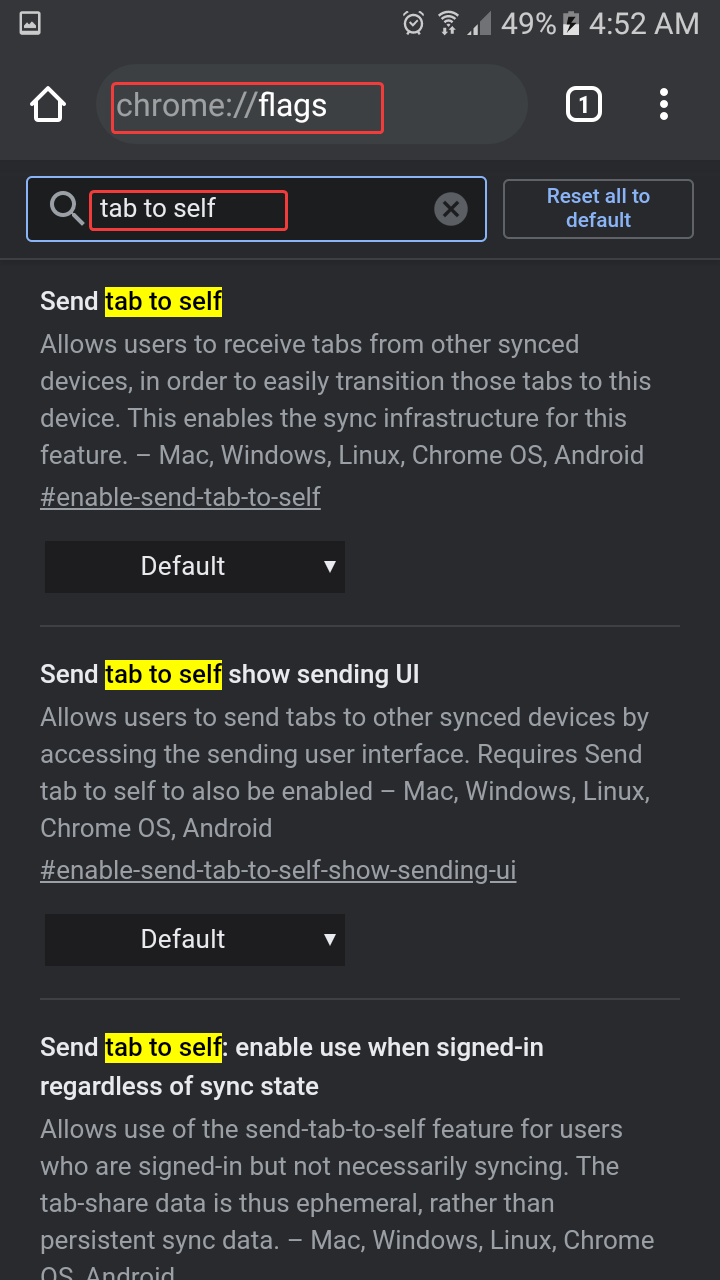Tap the Wi-Fi status icon
The image size is (720, 1280).
448,24
